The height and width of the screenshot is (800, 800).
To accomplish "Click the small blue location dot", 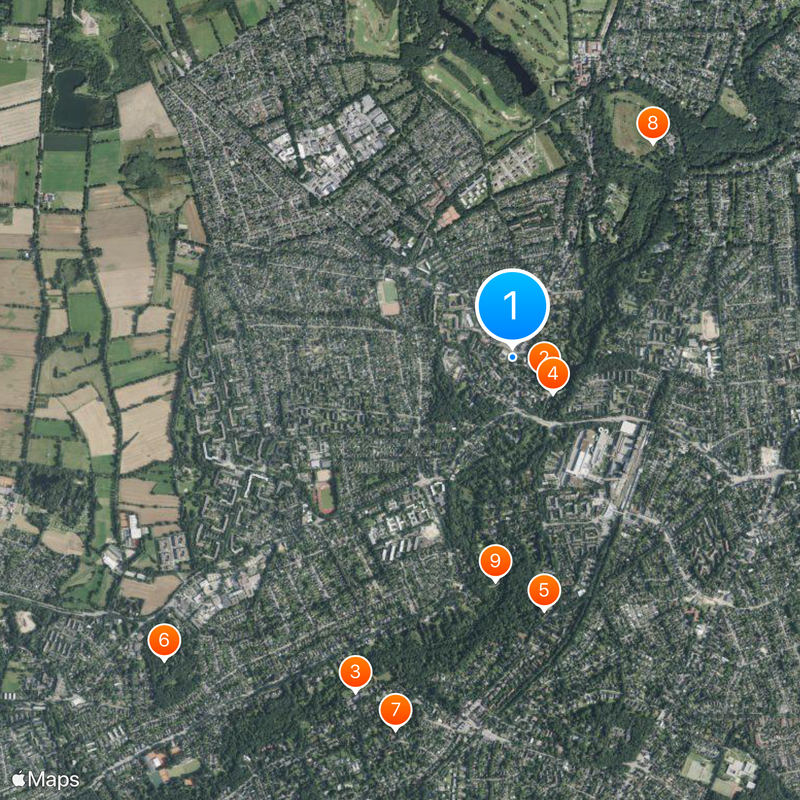I will point(512,358).
